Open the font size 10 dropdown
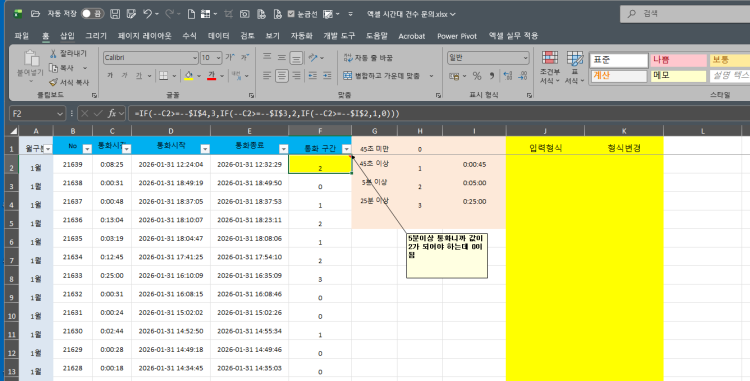750x381 pixels. (219, 57)
